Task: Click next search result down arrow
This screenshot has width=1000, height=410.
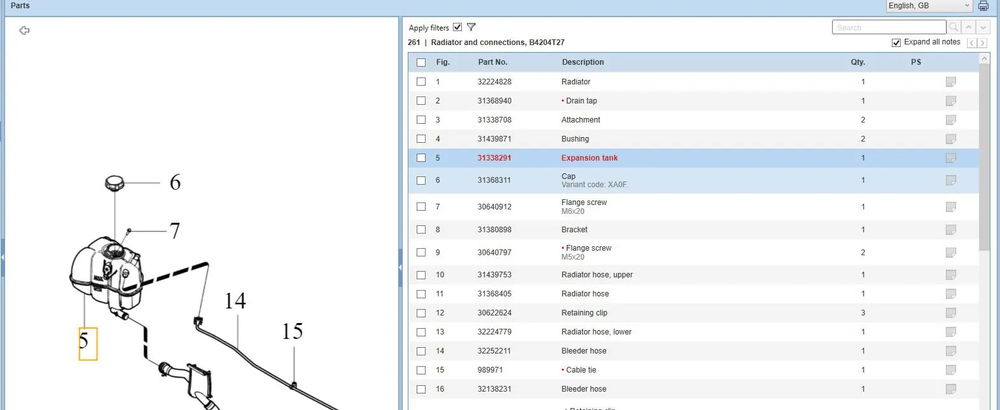Action: [985, 27]
